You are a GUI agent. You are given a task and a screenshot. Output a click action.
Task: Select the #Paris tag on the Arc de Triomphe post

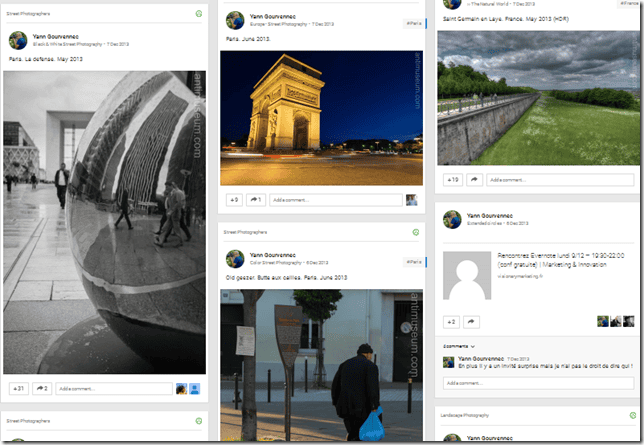tap(414, 23)
